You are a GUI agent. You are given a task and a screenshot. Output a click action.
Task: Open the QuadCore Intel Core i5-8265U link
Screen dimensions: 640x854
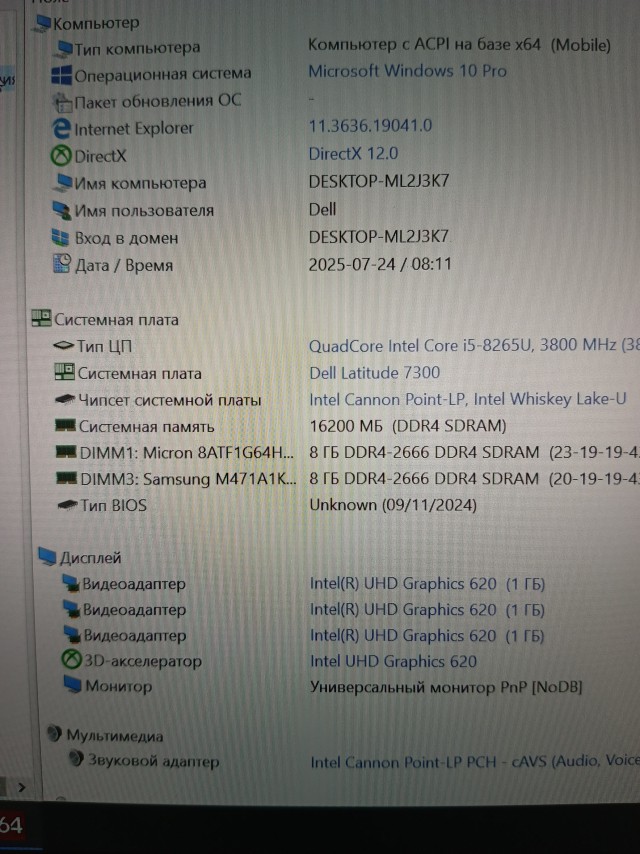coord(474,346)
